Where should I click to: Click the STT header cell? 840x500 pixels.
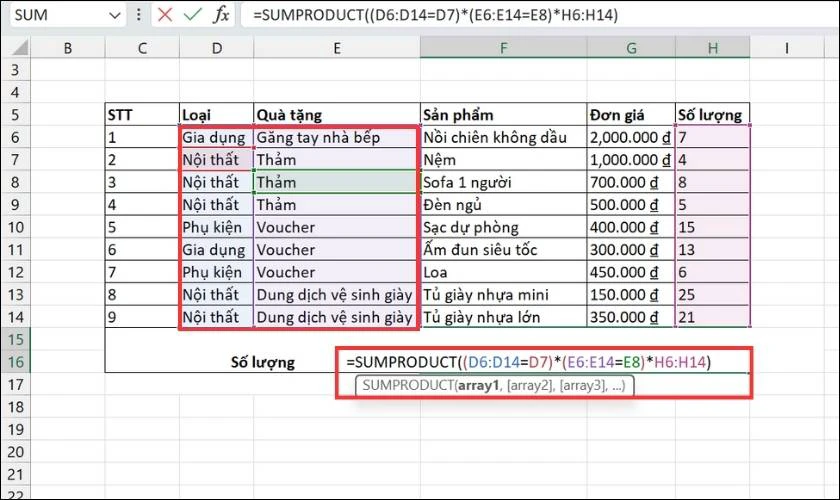click(x=142, y=115)
